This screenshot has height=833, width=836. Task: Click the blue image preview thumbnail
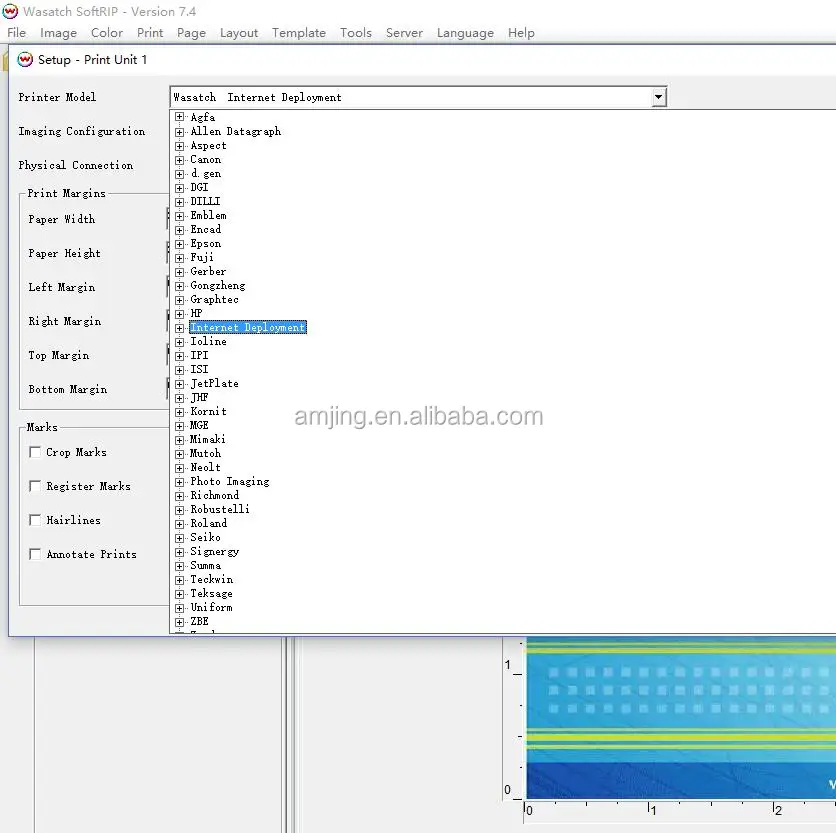(x=681, y=718)
